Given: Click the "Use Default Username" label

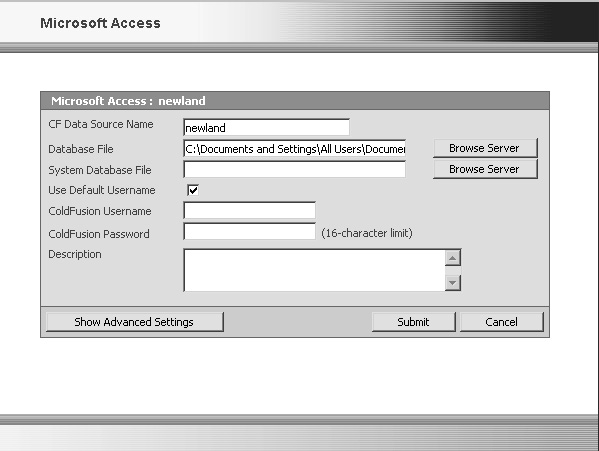Looking at the screenshot, I should pos(102,190).
